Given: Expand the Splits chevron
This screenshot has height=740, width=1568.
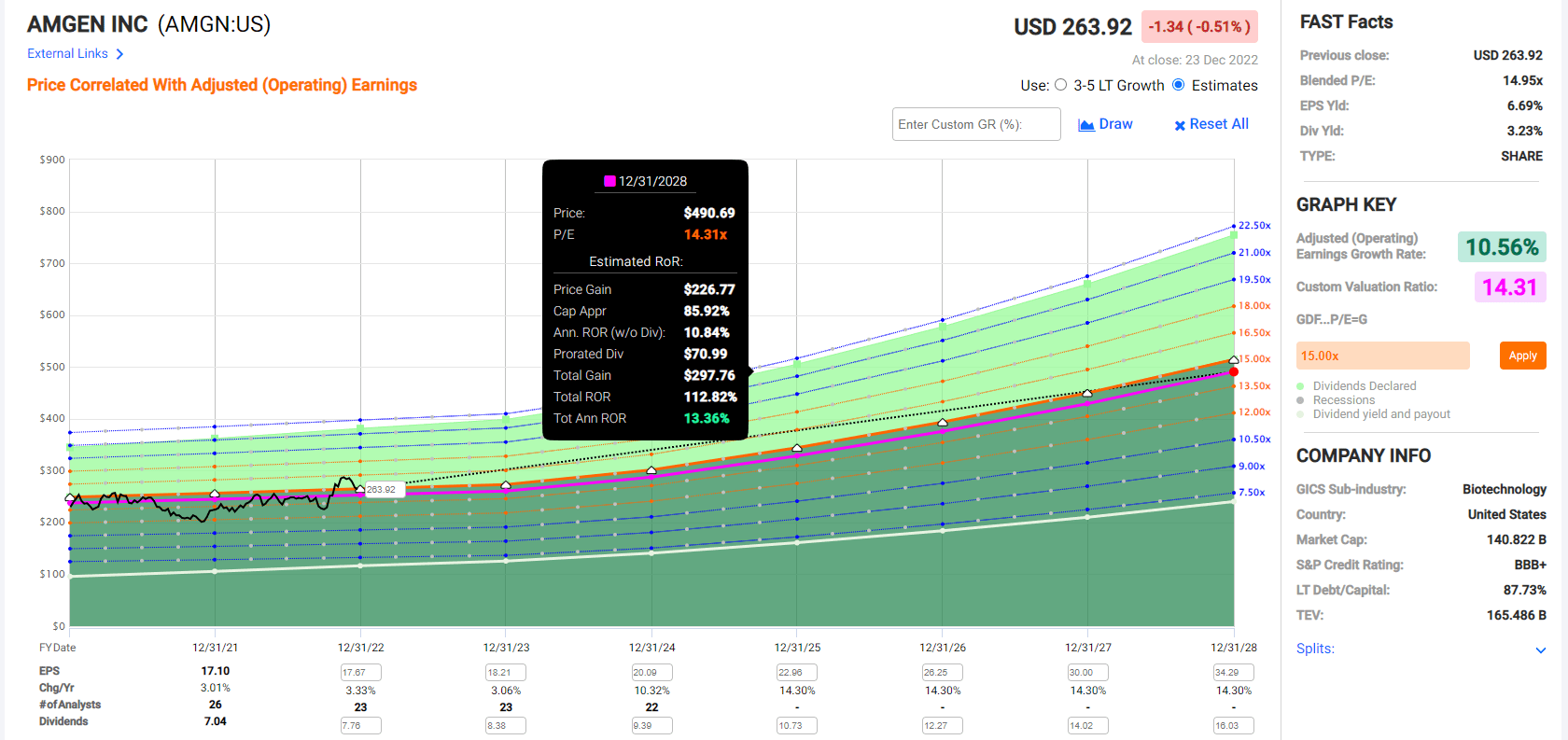Looking at the screenshot, I should tap(1540, 650).
